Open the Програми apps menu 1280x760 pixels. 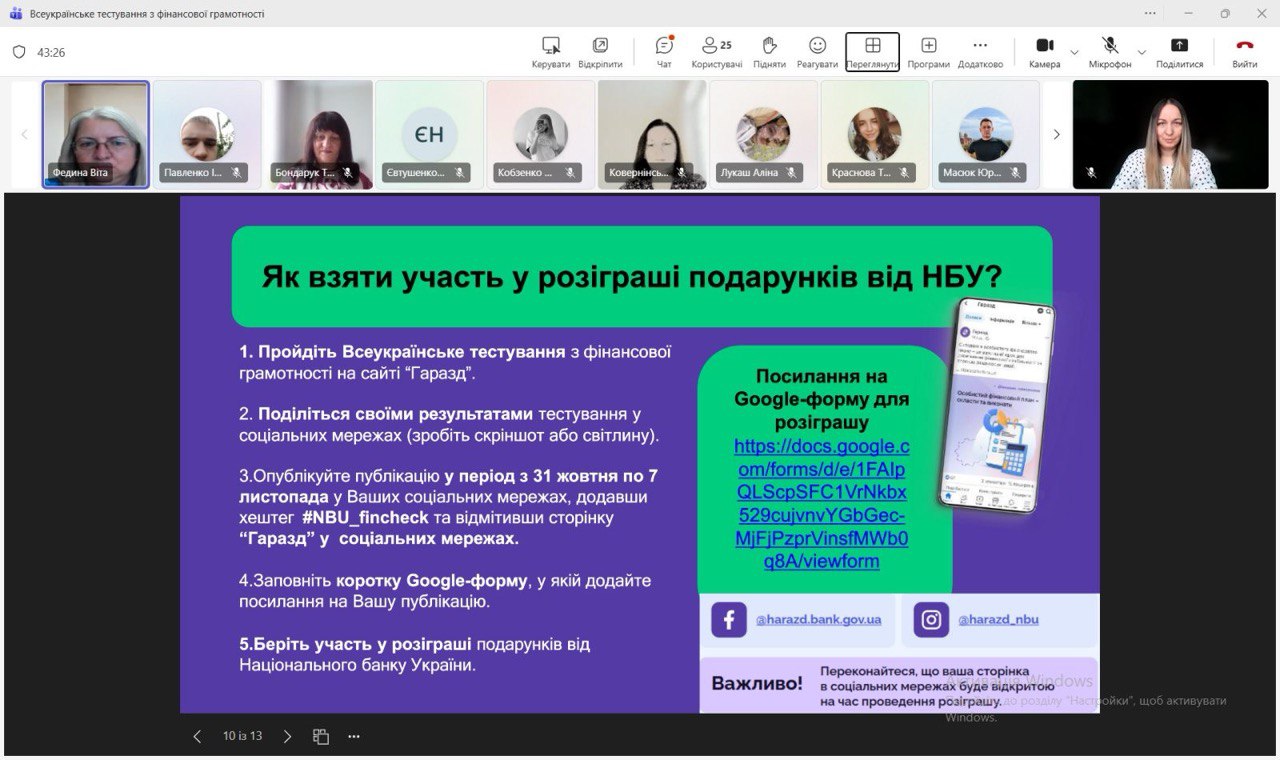point(928,51)
